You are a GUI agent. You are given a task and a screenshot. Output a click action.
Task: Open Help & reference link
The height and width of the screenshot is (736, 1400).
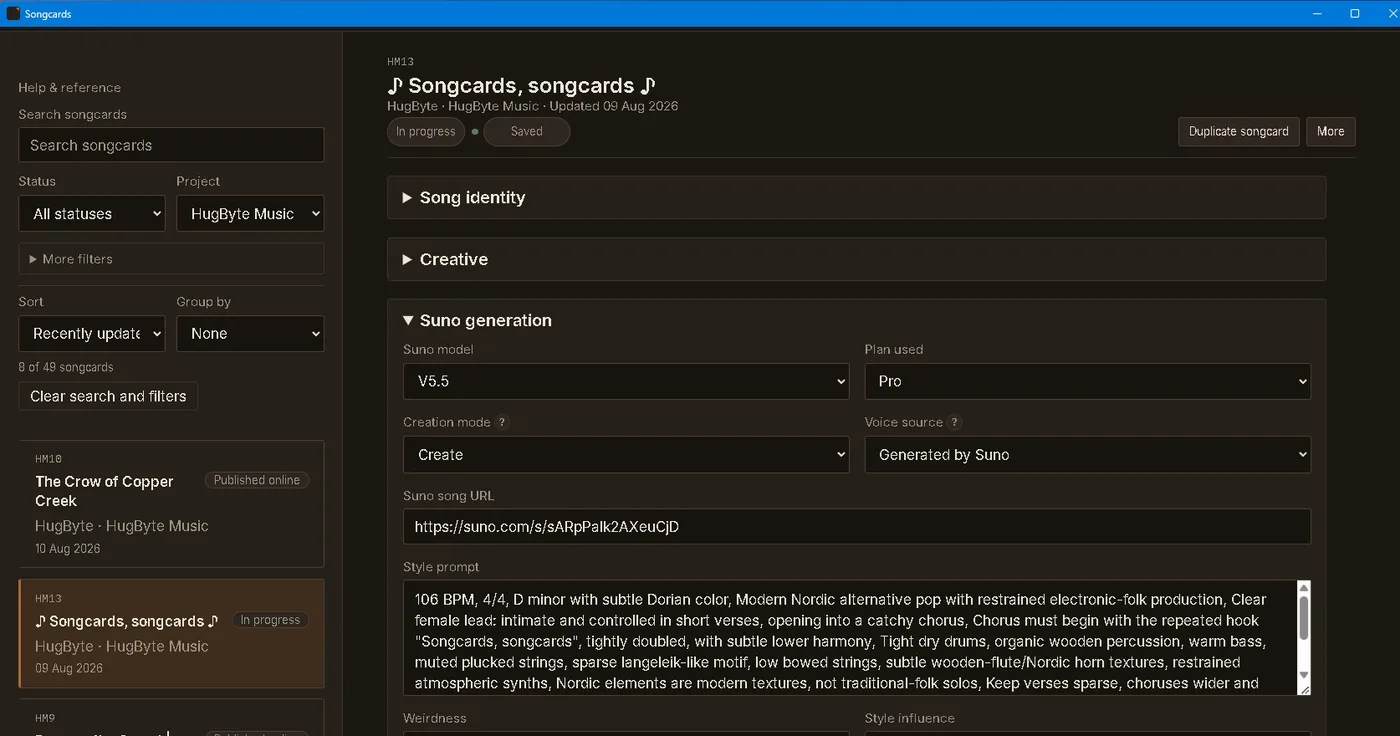pyautogui.click(x=69, y=88)
